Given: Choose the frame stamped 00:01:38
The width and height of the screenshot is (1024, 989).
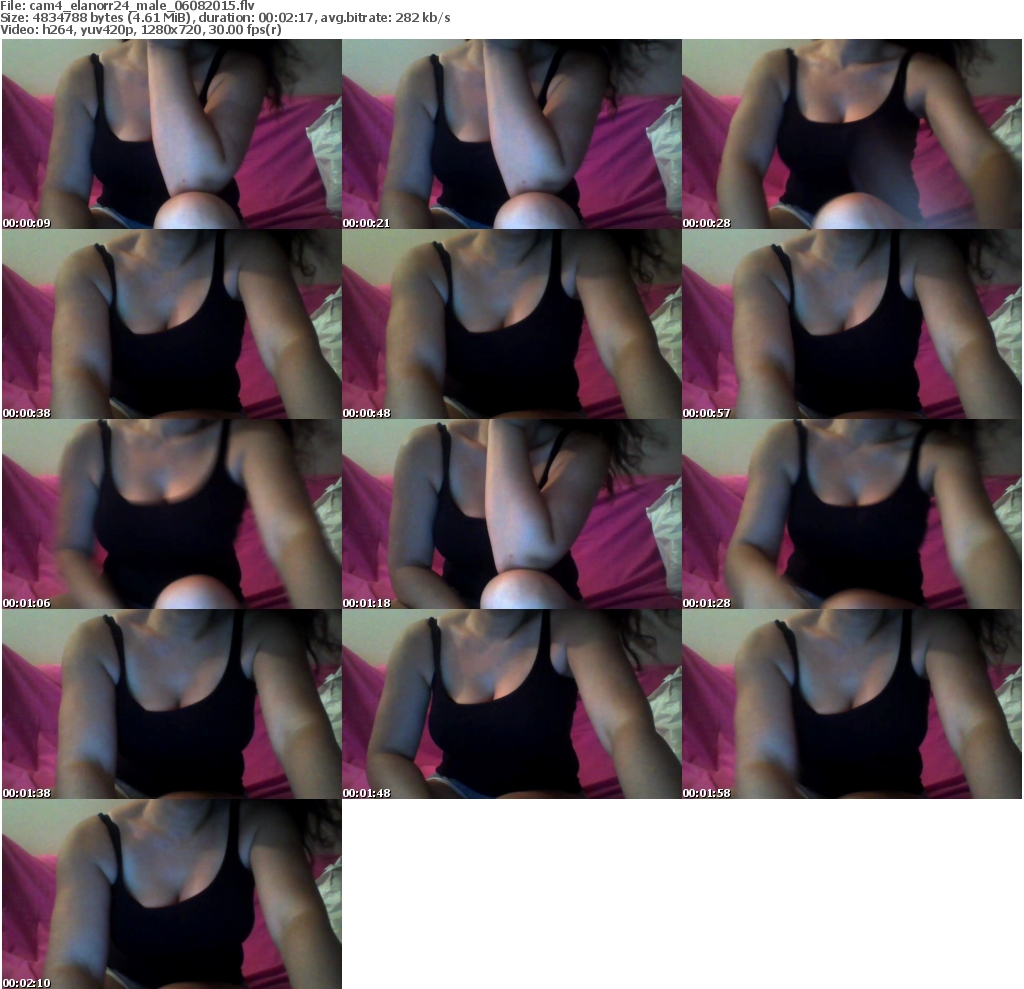Looking at the screenshot, I should [x=172, y=704].
